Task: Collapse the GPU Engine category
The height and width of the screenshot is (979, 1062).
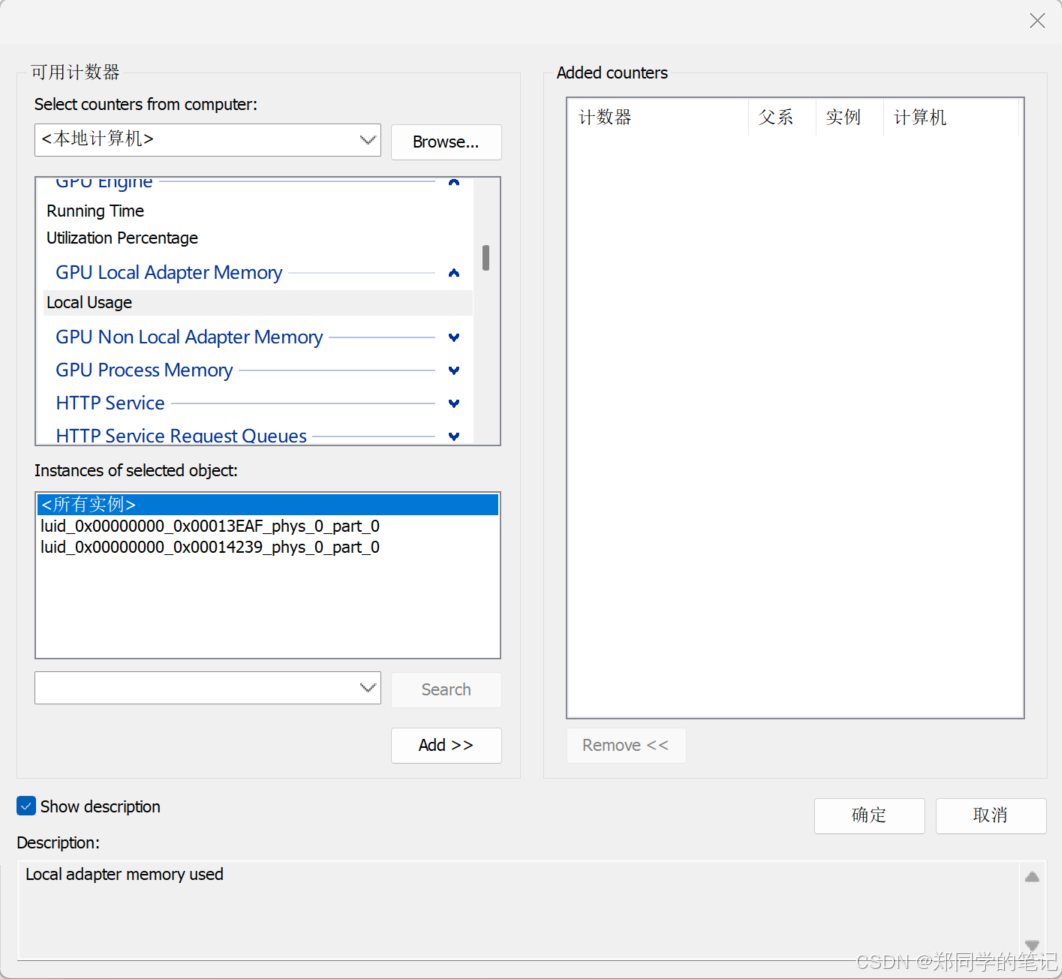Action: (x=454, y=182)
